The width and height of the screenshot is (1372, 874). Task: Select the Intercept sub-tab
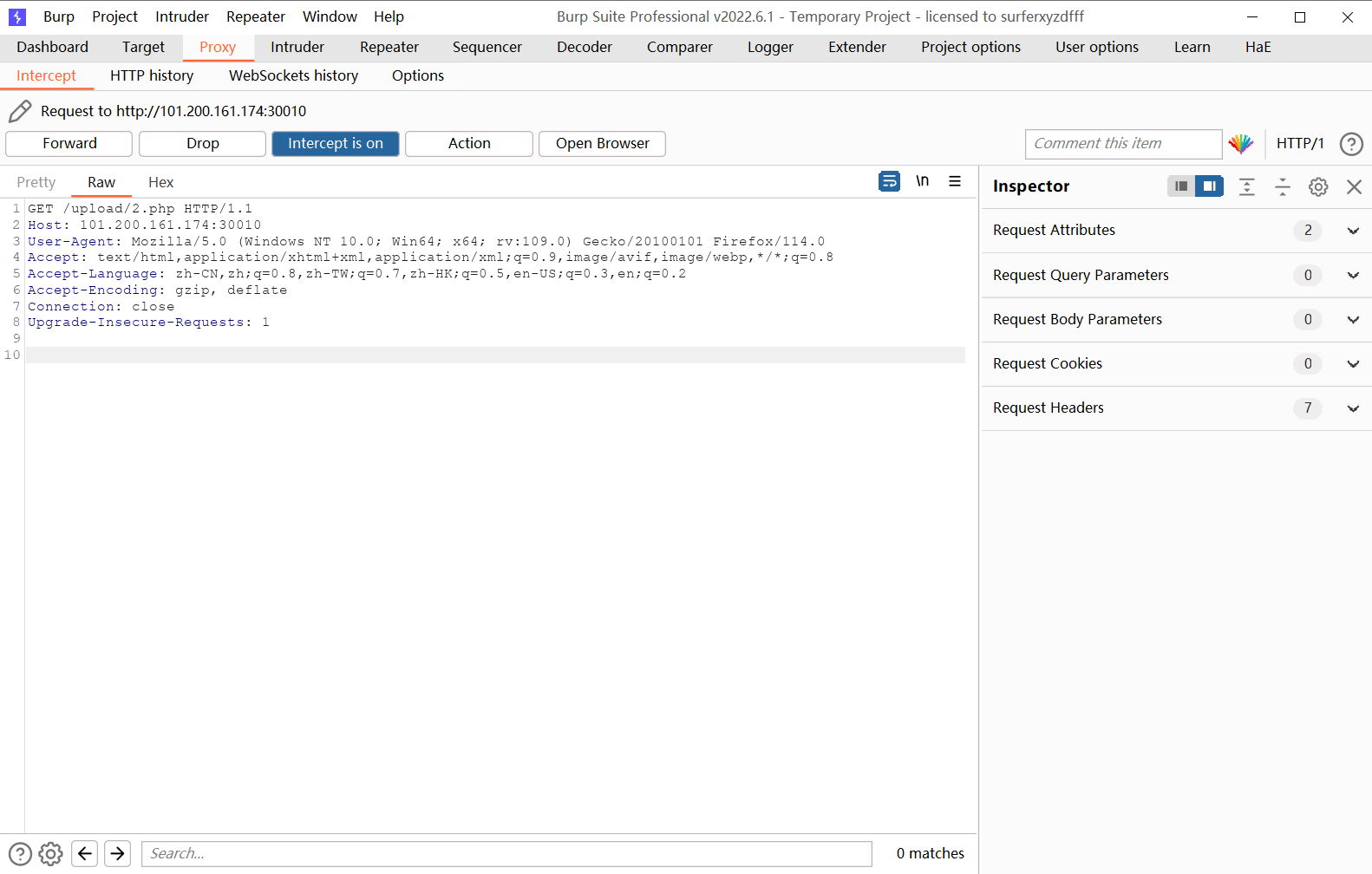[47, 76]
